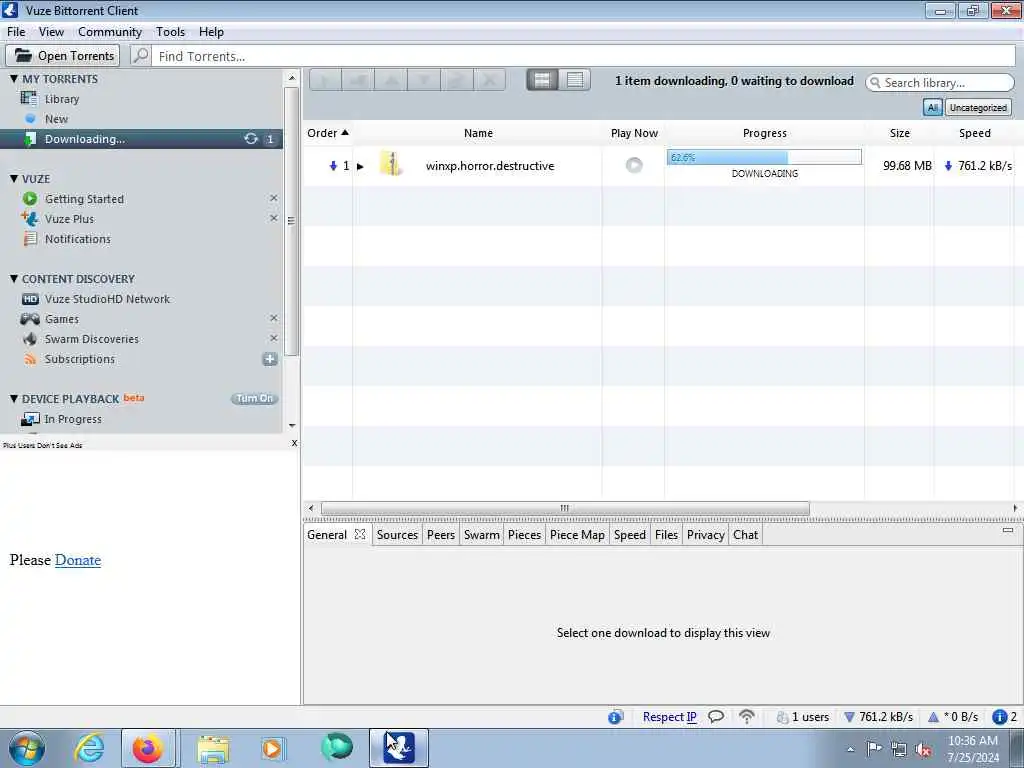Open the Help menu

tap(211, 31)
